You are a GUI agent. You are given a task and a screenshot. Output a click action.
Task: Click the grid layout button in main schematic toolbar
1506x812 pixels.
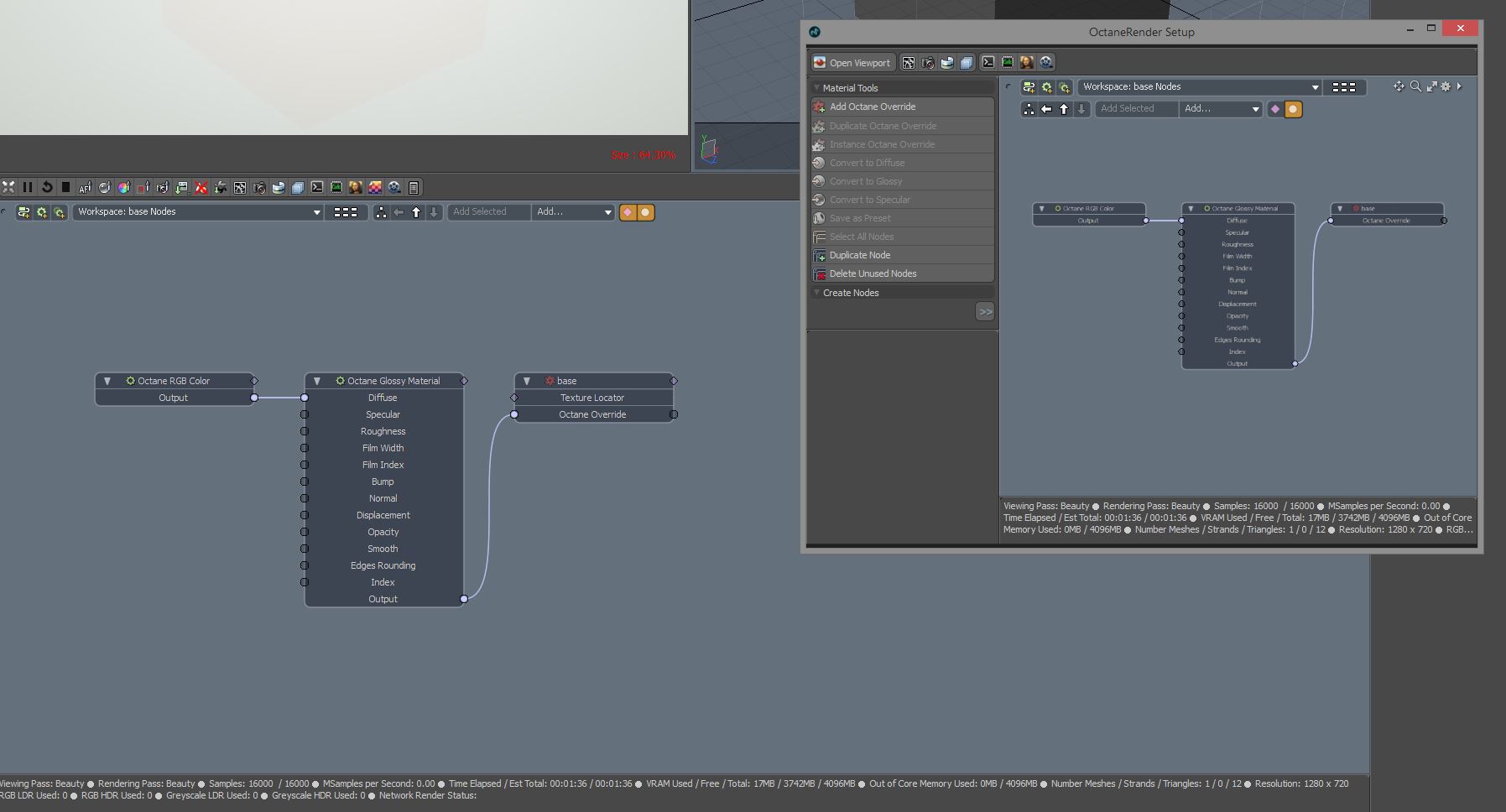(346, 212)
